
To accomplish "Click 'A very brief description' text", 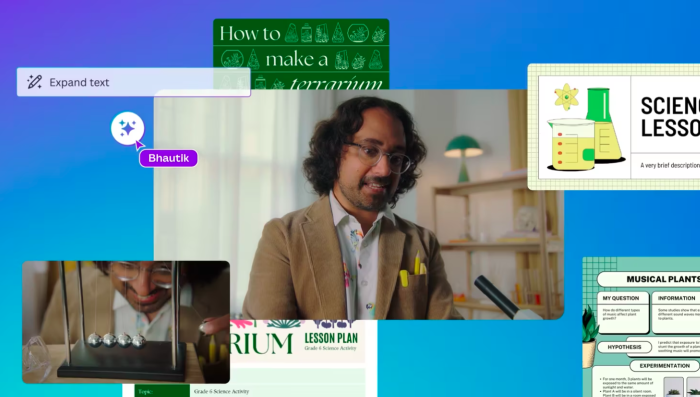I will pyautogui.click(x=670, y=165).
